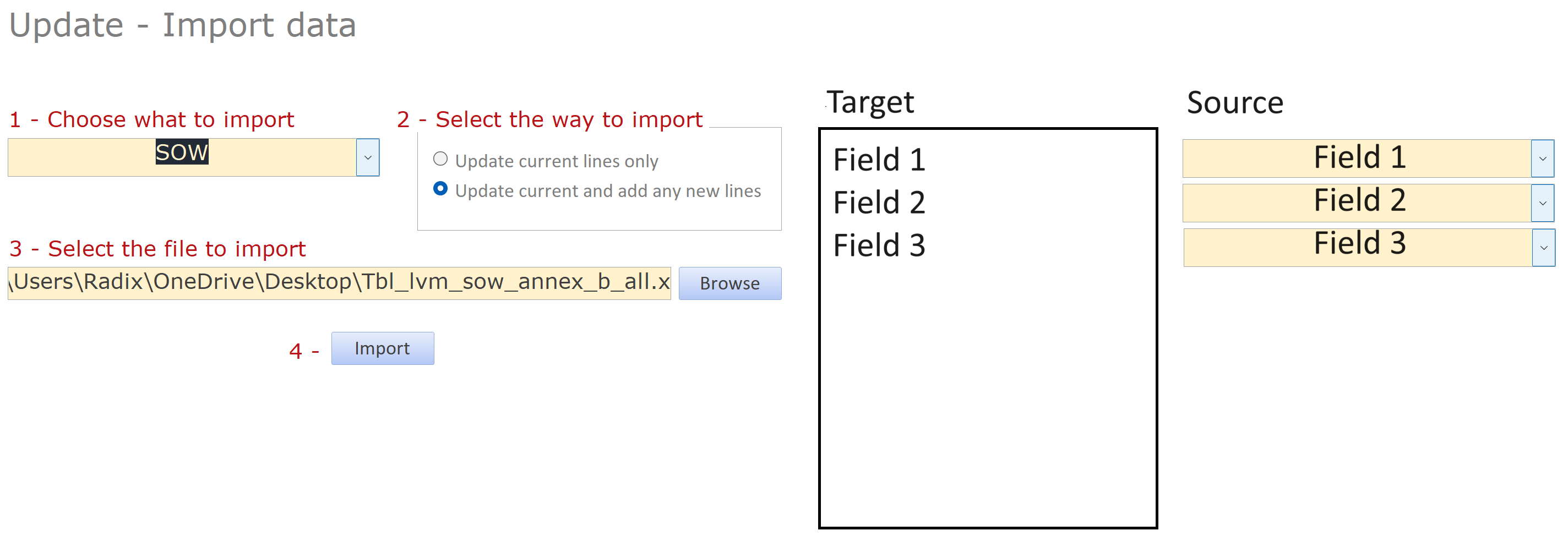Click the Source Field 2 combo box
The image size is (1568, 552).
pyautogui.click(x=1356, y=203)
